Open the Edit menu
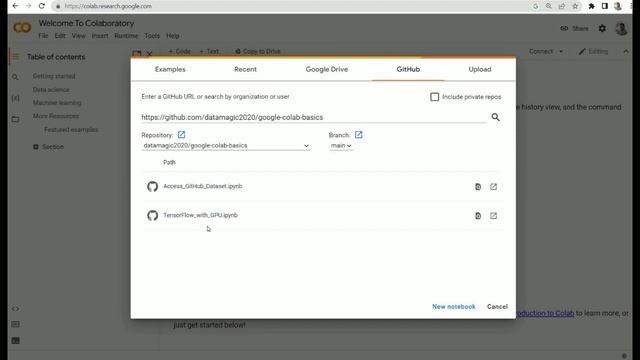Image resolution: width=640 pixels, height=360 pixels. (x=60, y=36)
